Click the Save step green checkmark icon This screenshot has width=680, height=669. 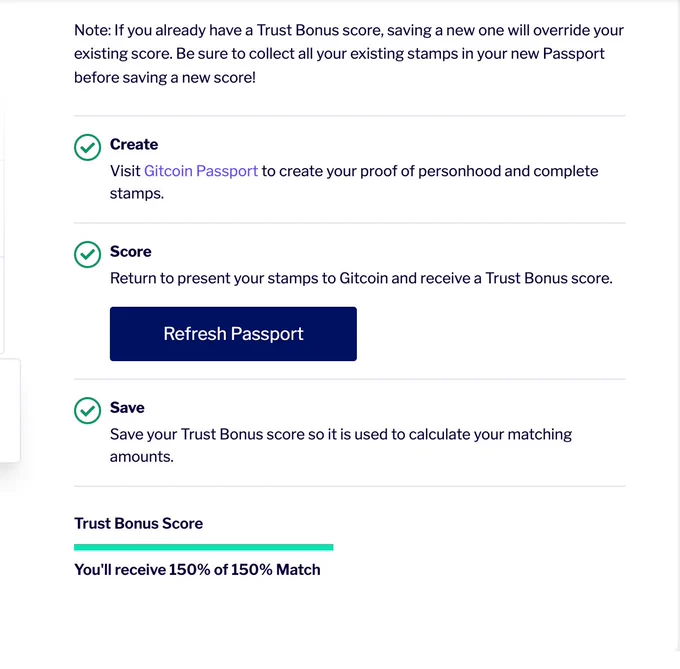tap(87, 410)
